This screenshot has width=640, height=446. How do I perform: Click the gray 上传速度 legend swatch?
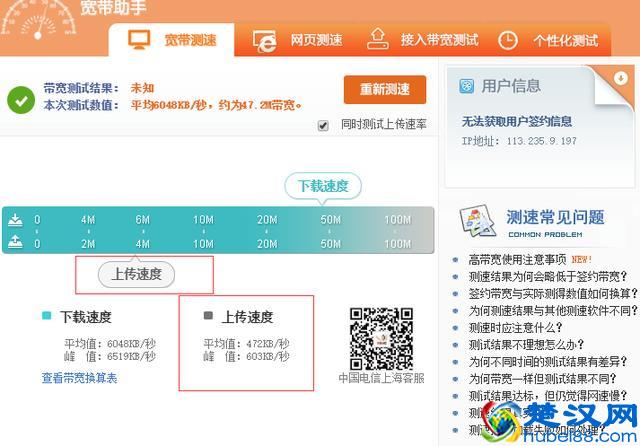coord(208,315)
